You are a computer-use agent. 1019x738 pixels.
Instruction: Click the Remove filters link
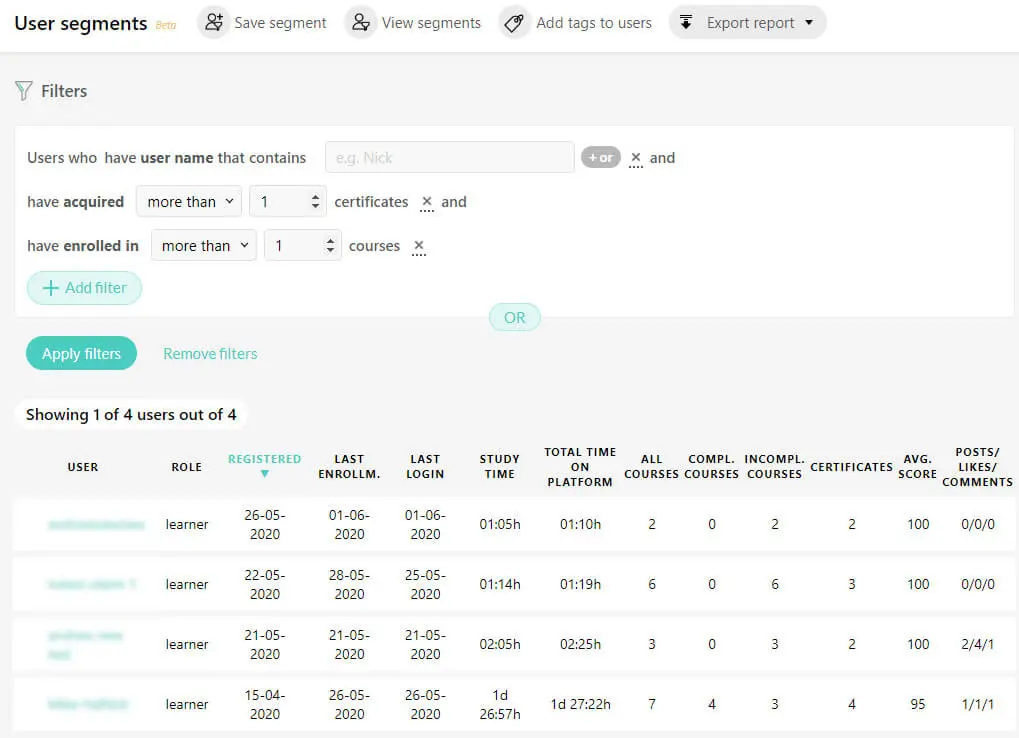210,353
